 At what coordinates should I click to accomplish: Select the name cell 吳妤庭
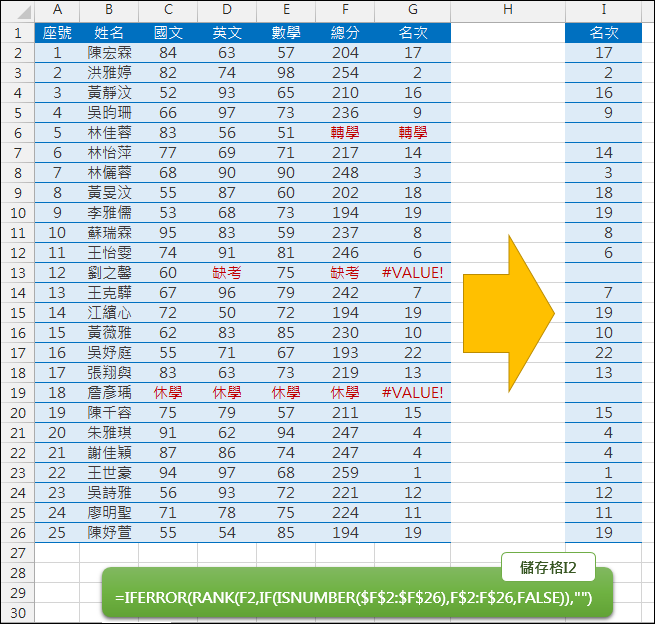[x=109, y=353]
